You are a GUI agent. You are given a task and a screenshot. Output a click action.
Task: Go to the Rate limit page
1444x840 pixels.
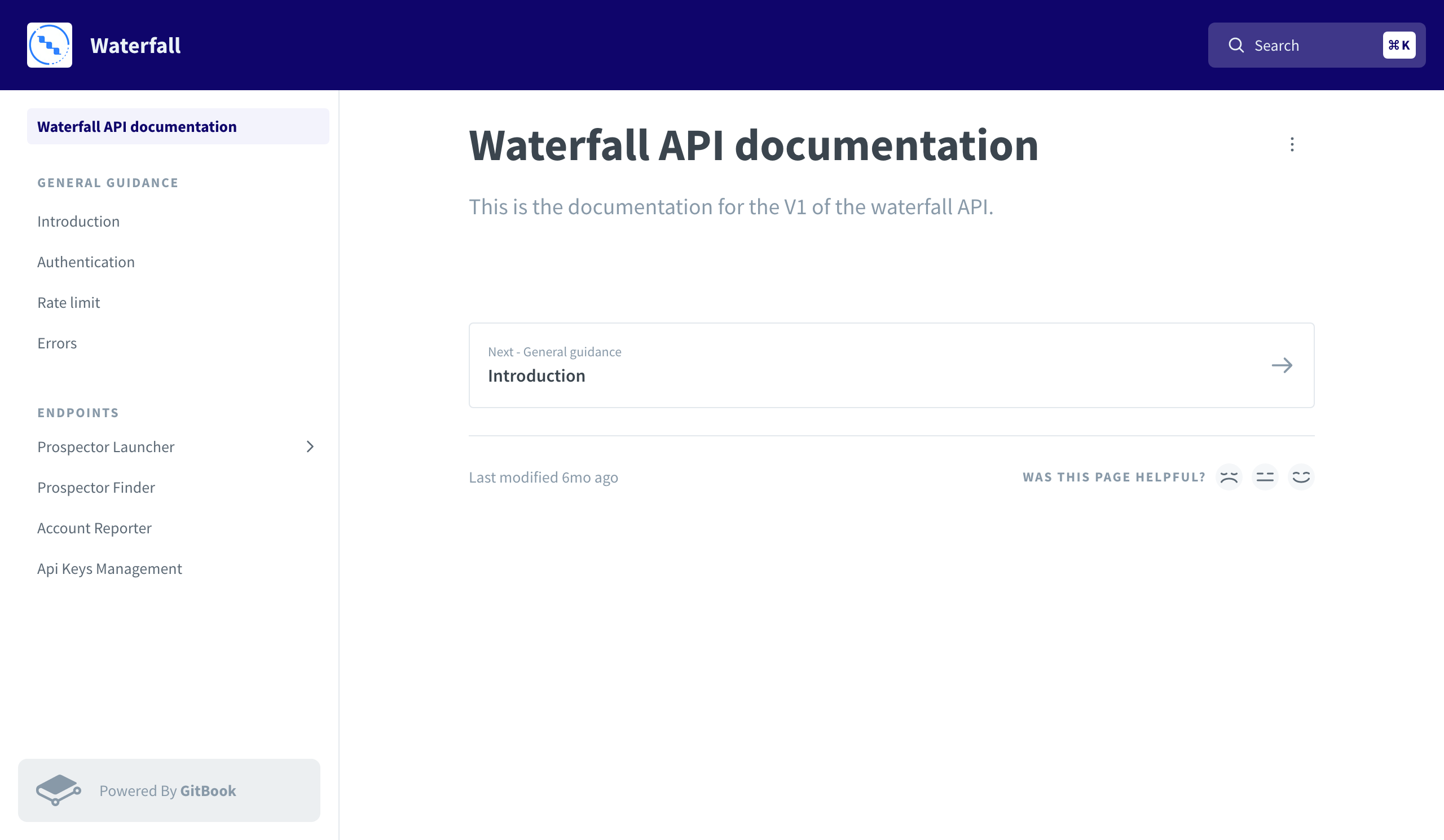tap(69, 303)
